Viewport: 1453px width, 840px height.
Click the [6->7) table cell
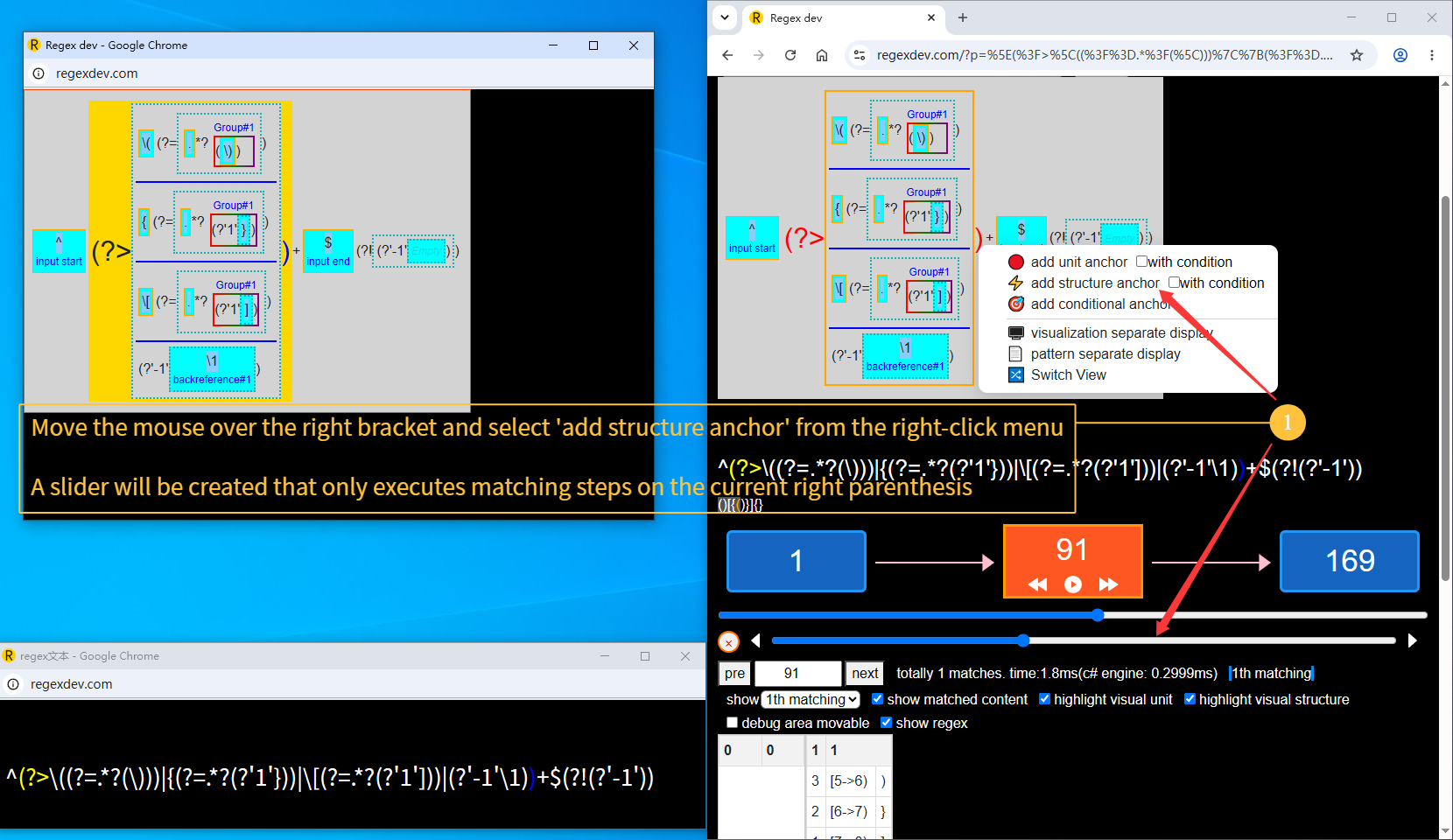pos(849,811)
